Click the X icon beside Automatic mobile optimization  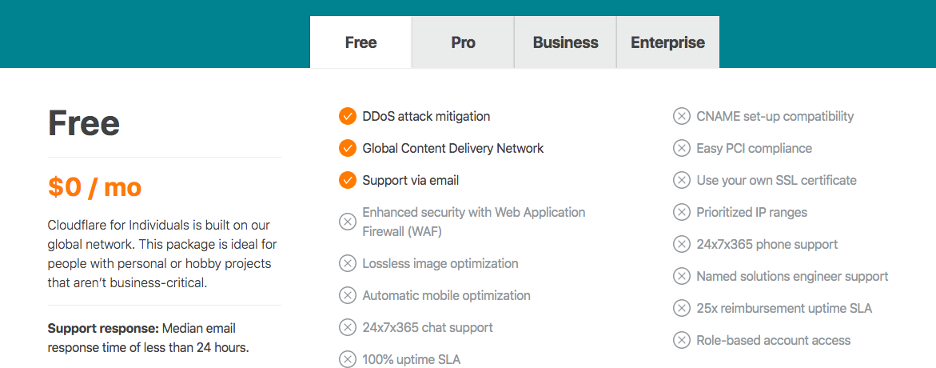(347, 296)
